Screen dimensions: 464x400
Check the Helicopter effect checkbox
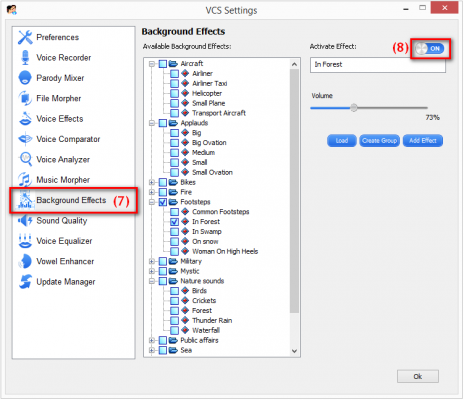tap(174, 93)
